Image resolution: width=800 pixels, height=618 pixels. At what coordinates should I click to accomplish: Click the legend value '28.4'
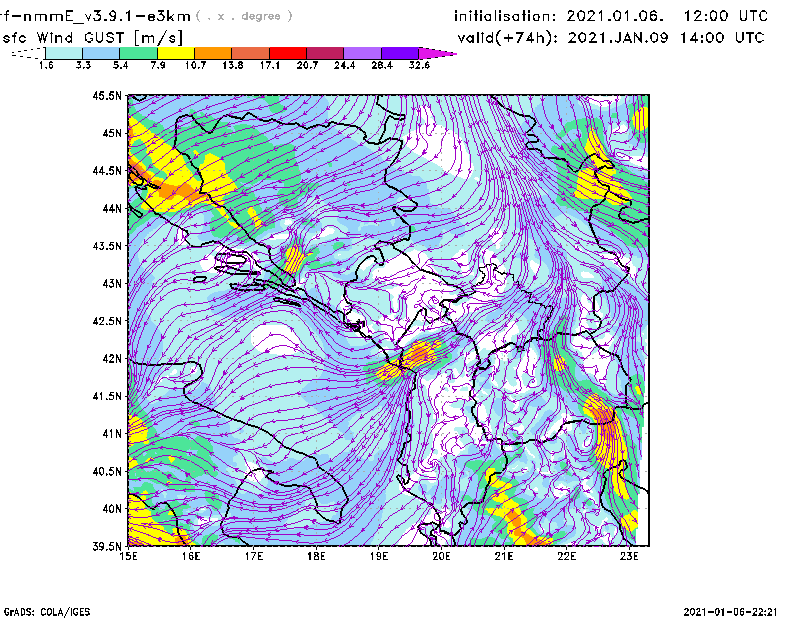[382, 65]
